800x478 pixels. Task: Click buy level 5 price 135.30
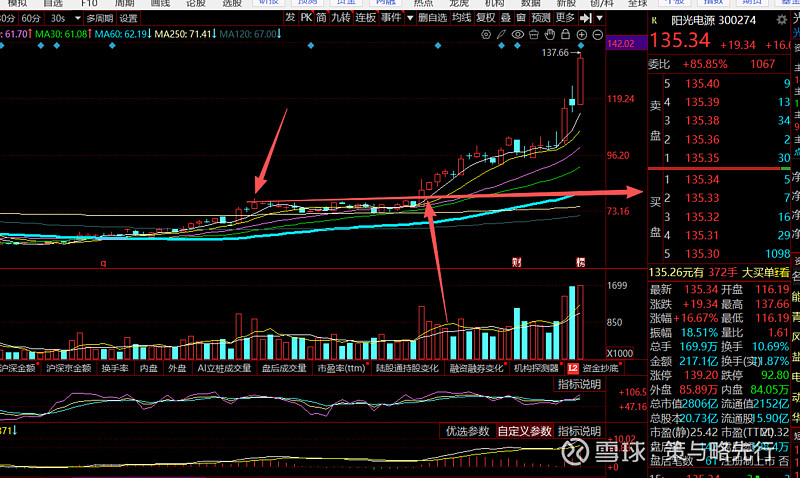pyautogui.click(x=702, y=254)
